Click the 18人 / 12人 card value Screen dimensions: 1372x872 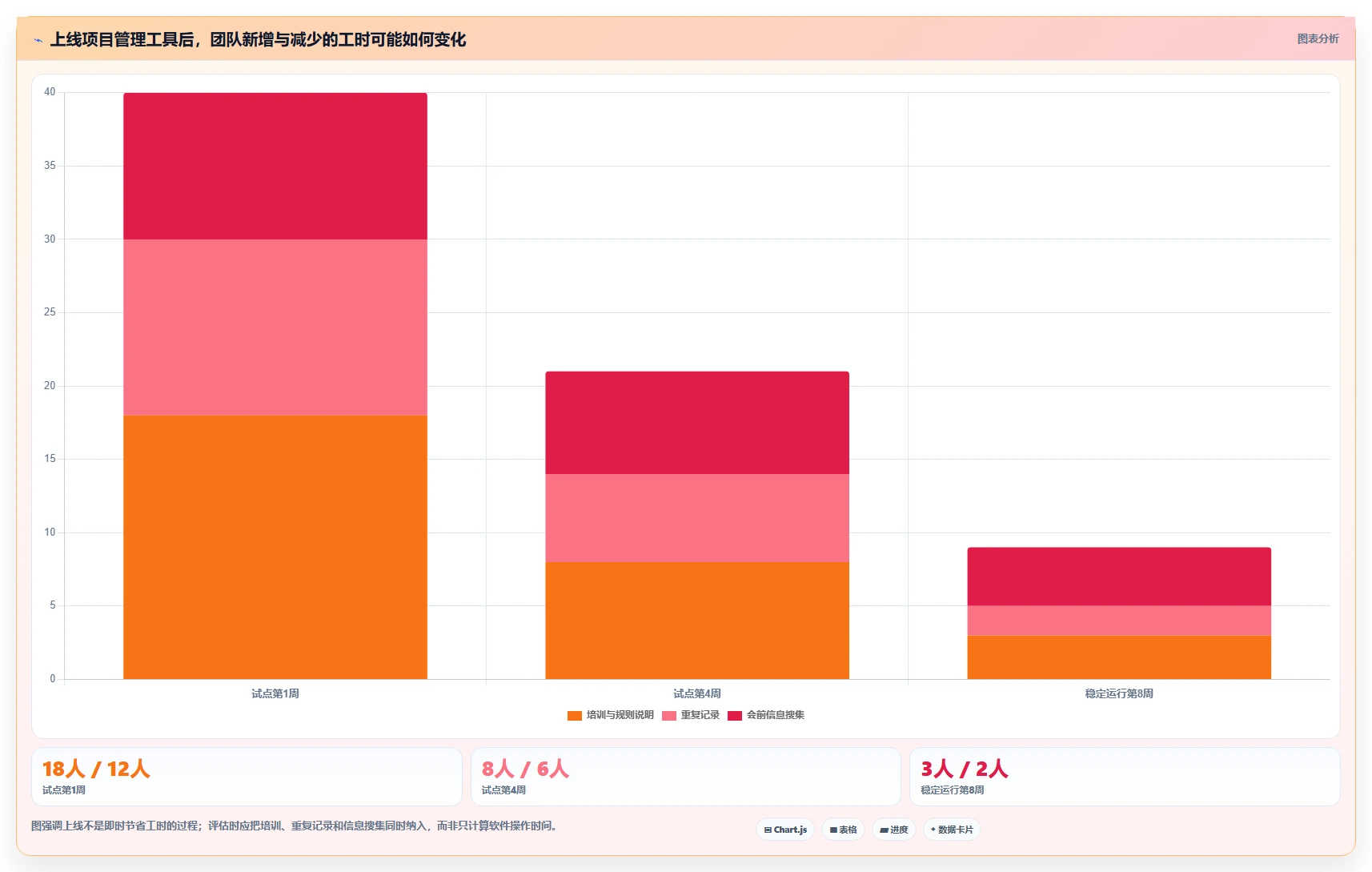pyautogui.click(x=96, y=770)
